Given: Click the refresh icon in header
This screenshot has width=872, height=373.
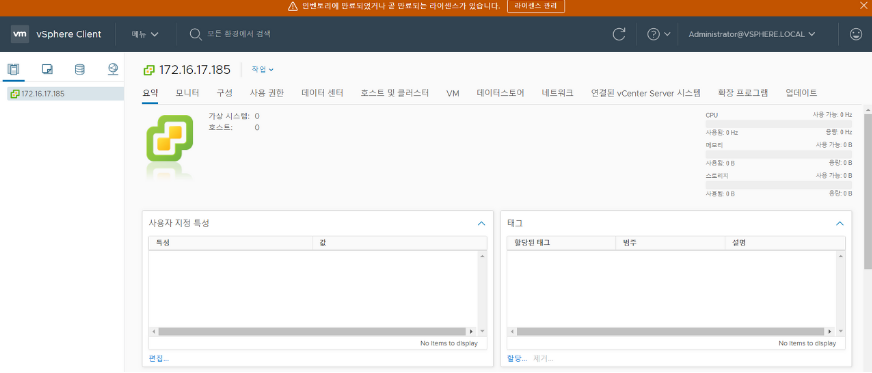Looking at the screenshot, I should coord(619,34).
